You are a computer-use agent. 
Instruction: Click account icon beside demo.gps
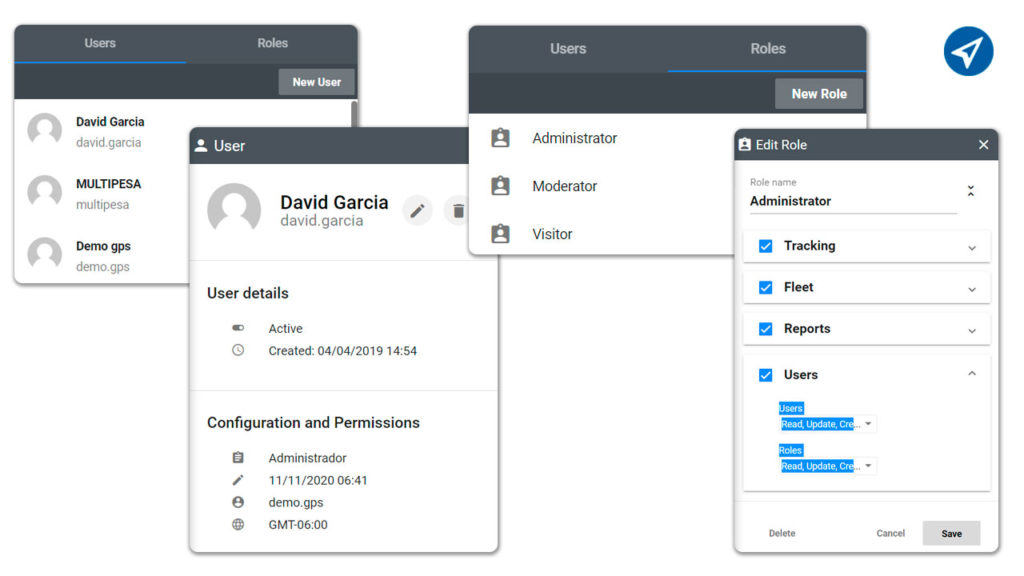click(x=238, y=502)
